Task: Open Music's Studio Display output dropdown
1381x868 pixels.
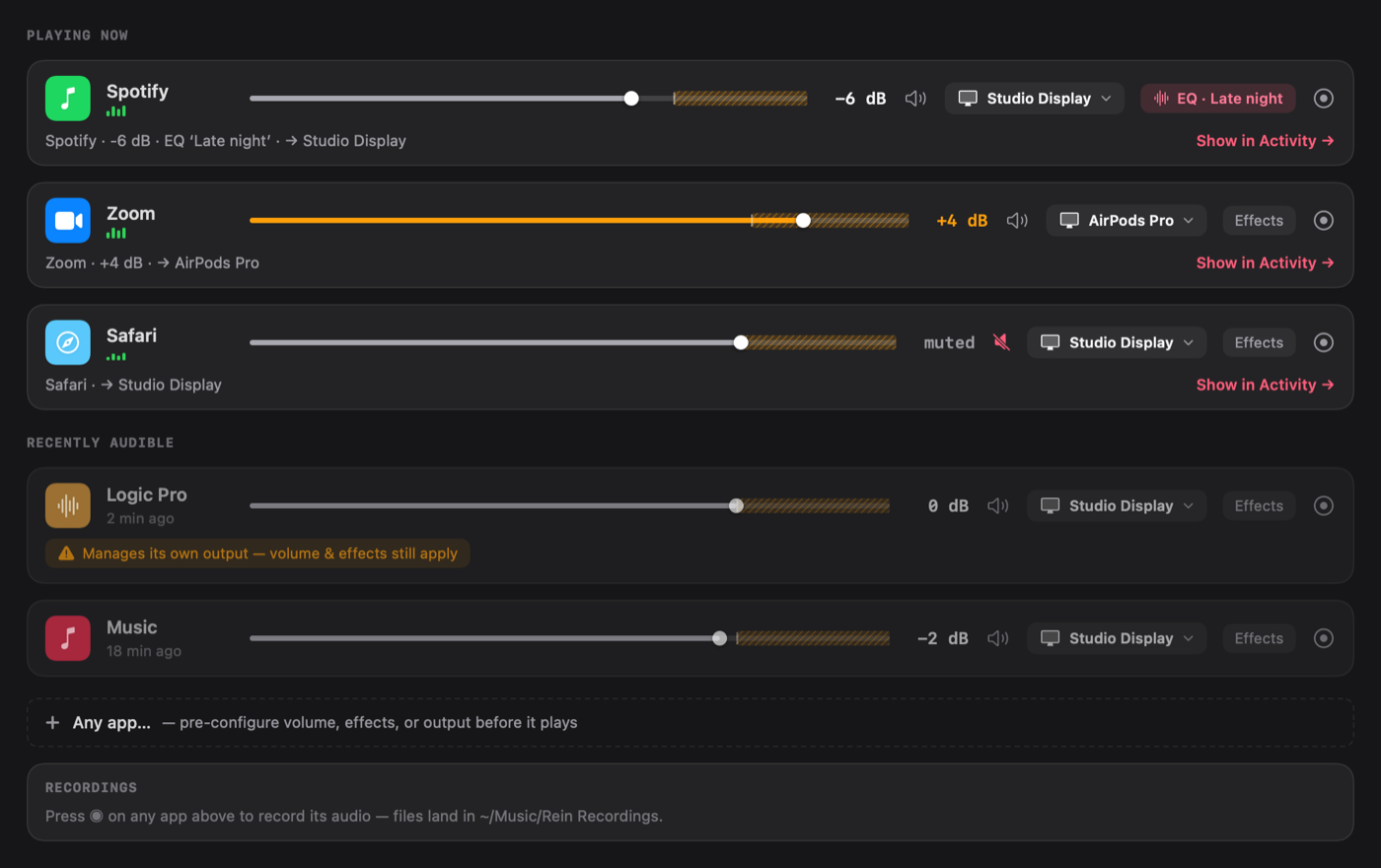Action: pos(1117,638)
